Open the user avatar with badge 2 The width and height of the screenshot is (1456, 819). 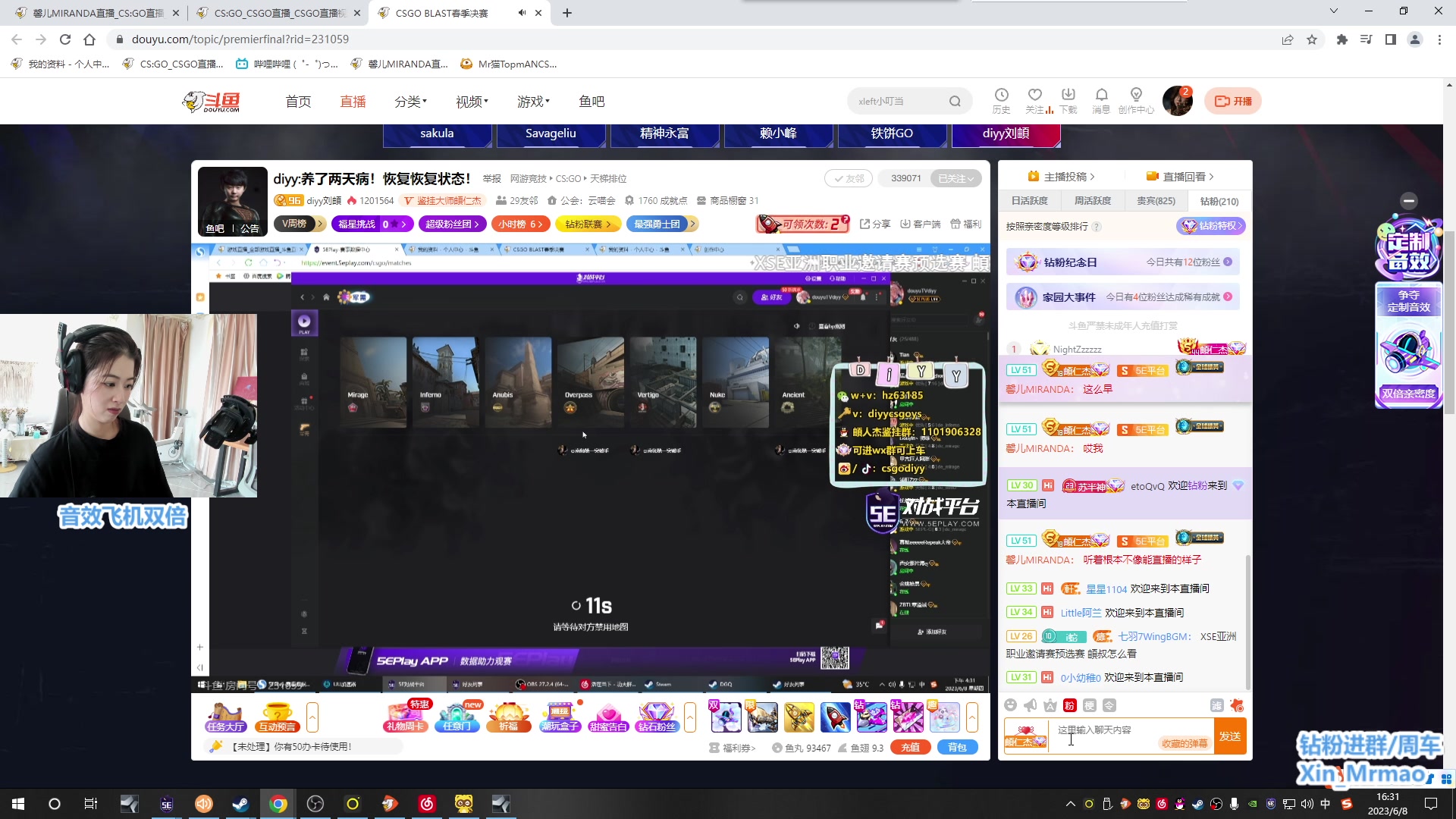point(1178,101)
